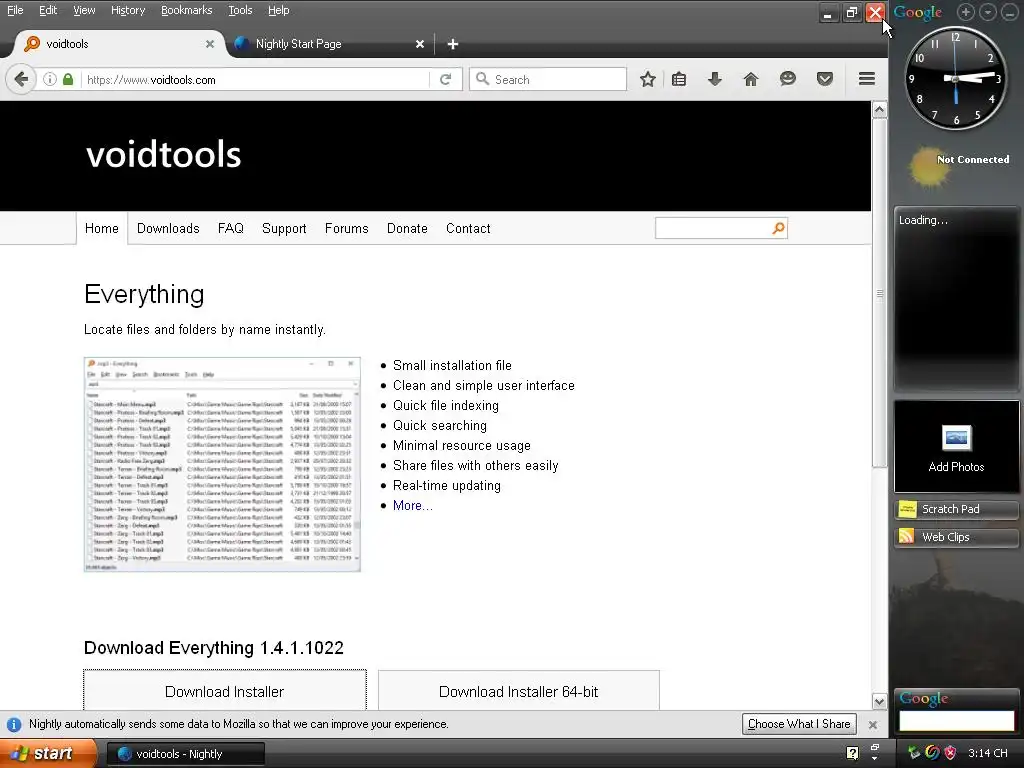Click the orange search icon on voidtools site

(778, 228)
